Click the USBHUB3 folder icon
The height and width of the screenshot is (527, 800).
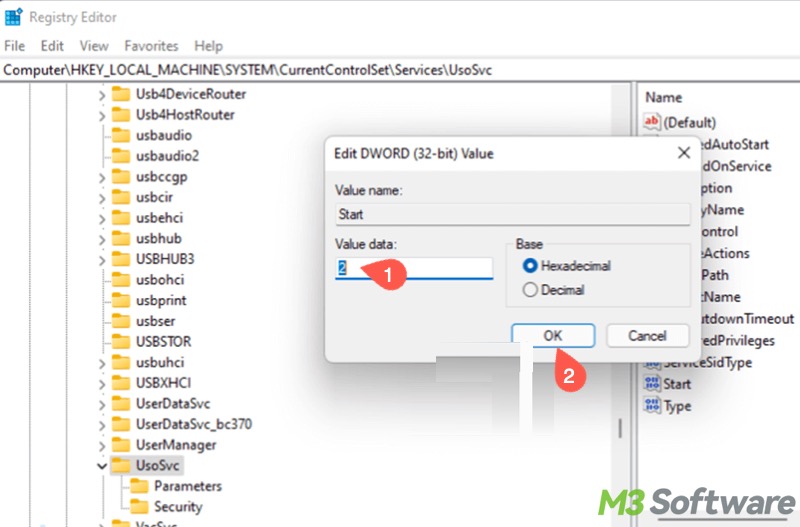(x=121, y=259)
